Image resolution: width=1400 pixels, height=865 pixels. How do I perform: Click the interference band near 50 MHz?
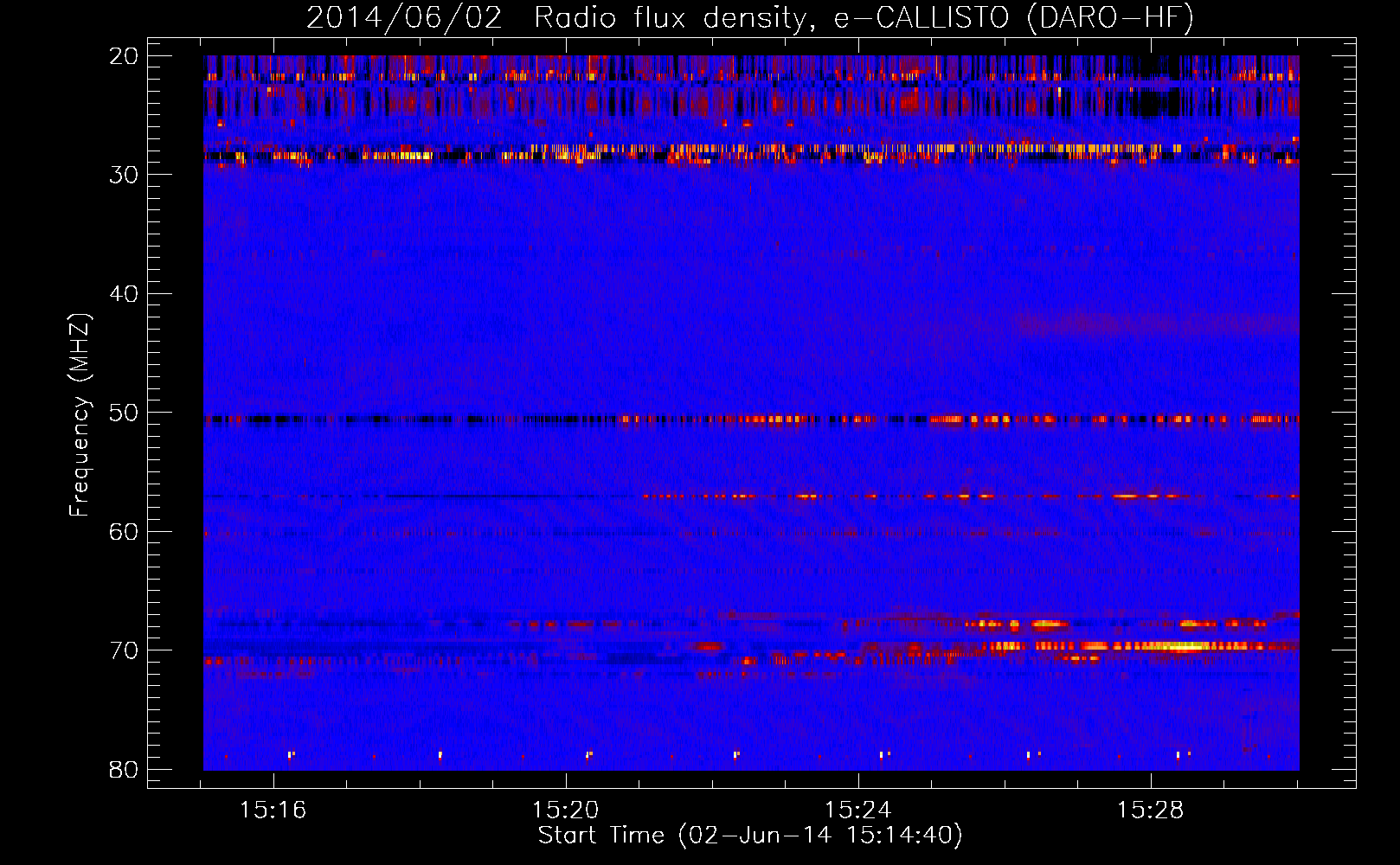[751, 420]
